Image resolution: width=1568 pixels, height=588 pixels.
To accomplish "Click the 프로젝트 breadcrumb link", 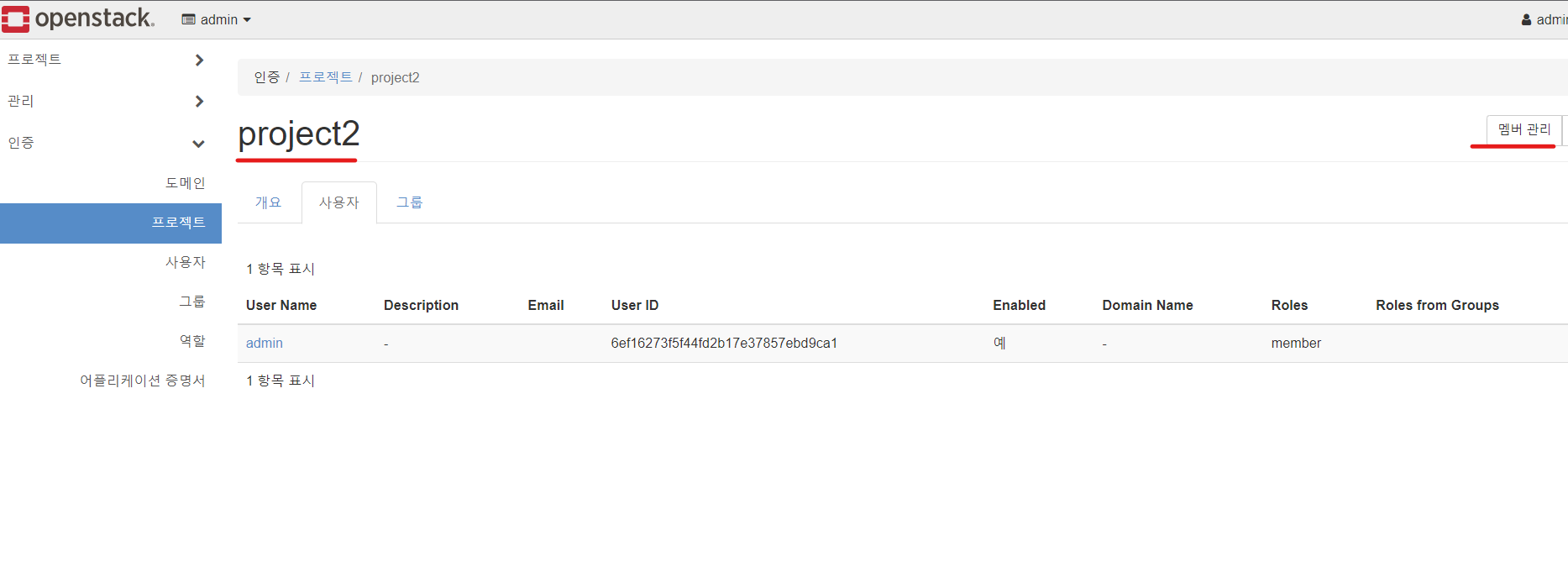I will [325, 77].
